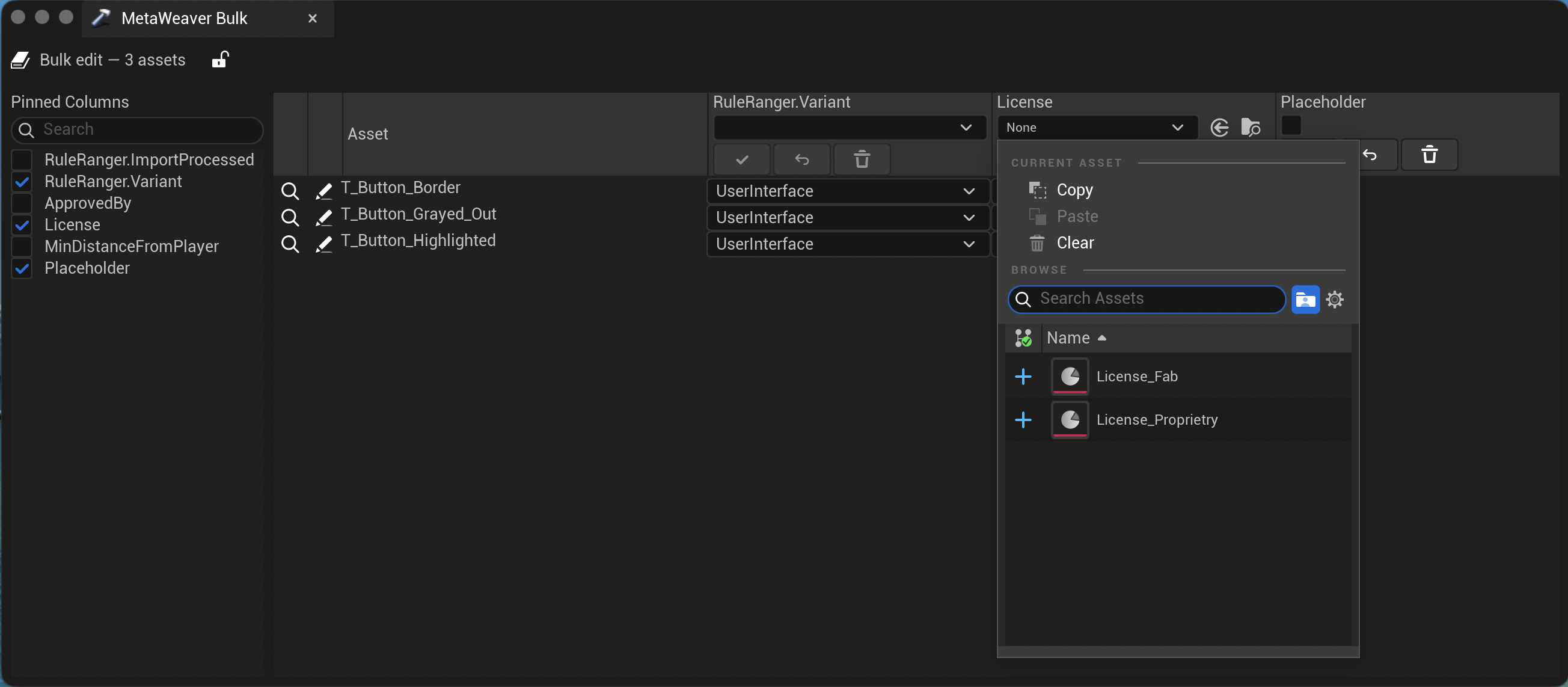The height and width of the screenshot is (687, 1568).
Task: Click the use-selected-asset arrow icon beside License dropdown
Action: [x=1220, y=128]
